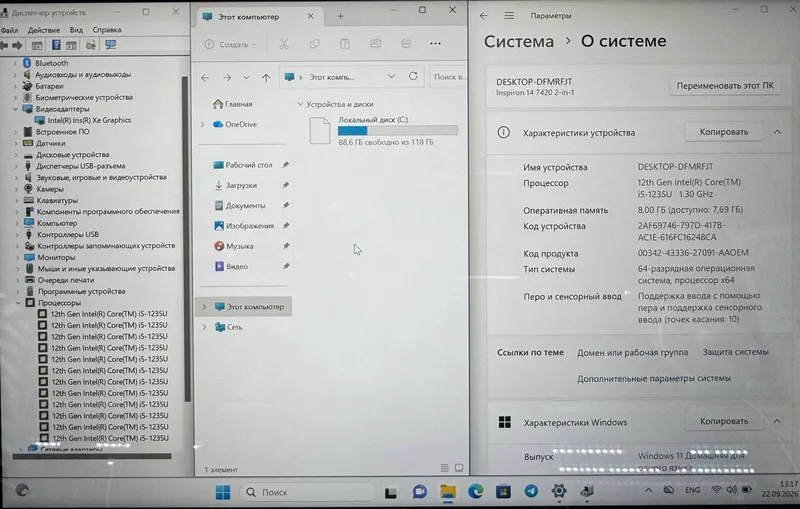Click the scan for hardware changes monitor icon
The width and height of the screenshot is (800, 509).
(x=111, y=45)
